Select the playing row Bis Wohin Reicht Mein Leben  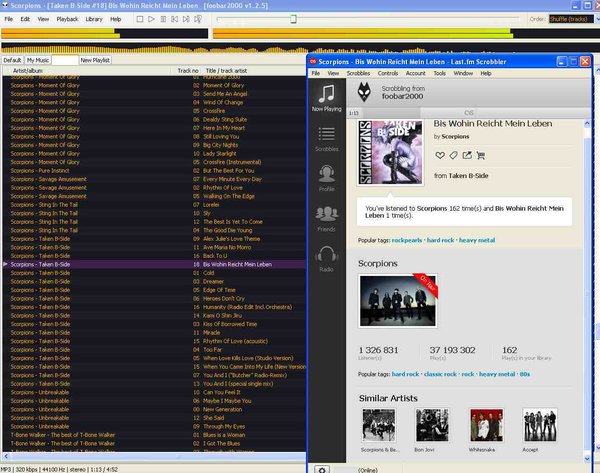click(154, 264)
